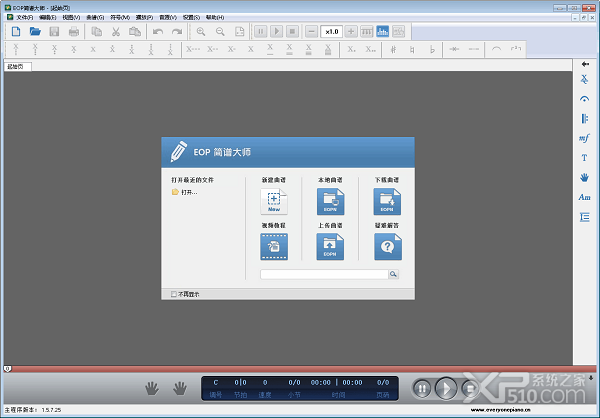
Task: Open the barline panel in sidebar
Action: 585,119
